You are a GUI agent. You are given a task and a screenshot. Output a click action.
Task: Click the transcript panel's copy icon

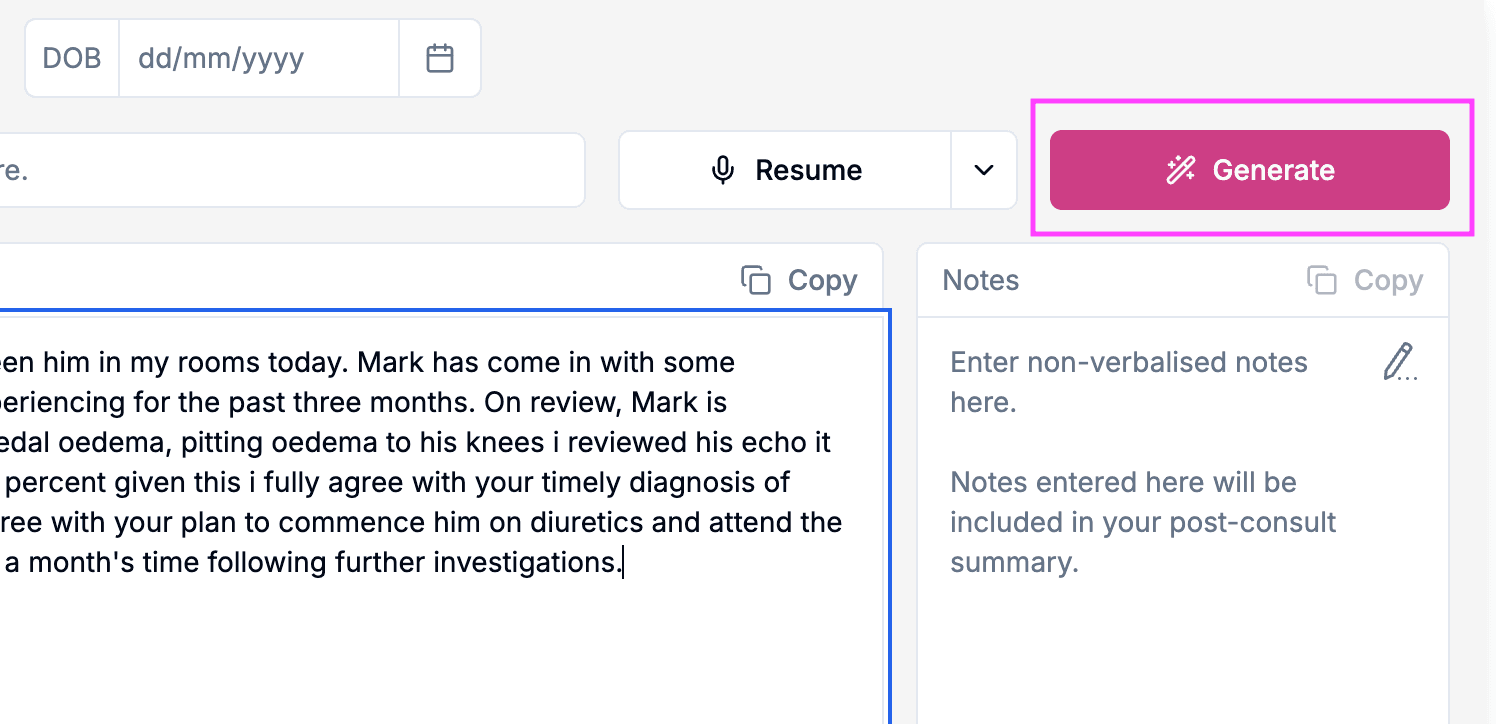[756, 280]
